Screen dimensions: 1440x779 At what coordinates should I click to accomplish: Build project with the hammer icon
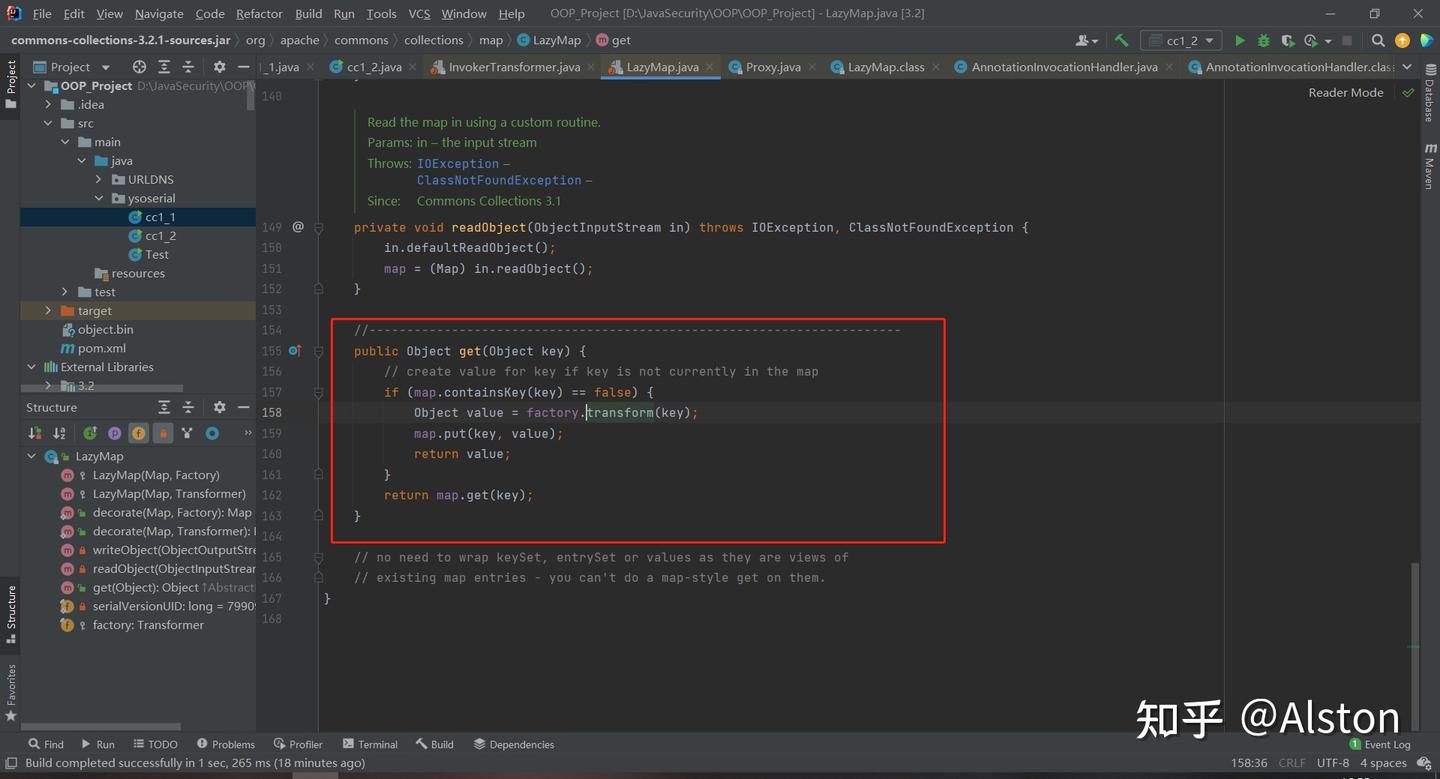1121,41
